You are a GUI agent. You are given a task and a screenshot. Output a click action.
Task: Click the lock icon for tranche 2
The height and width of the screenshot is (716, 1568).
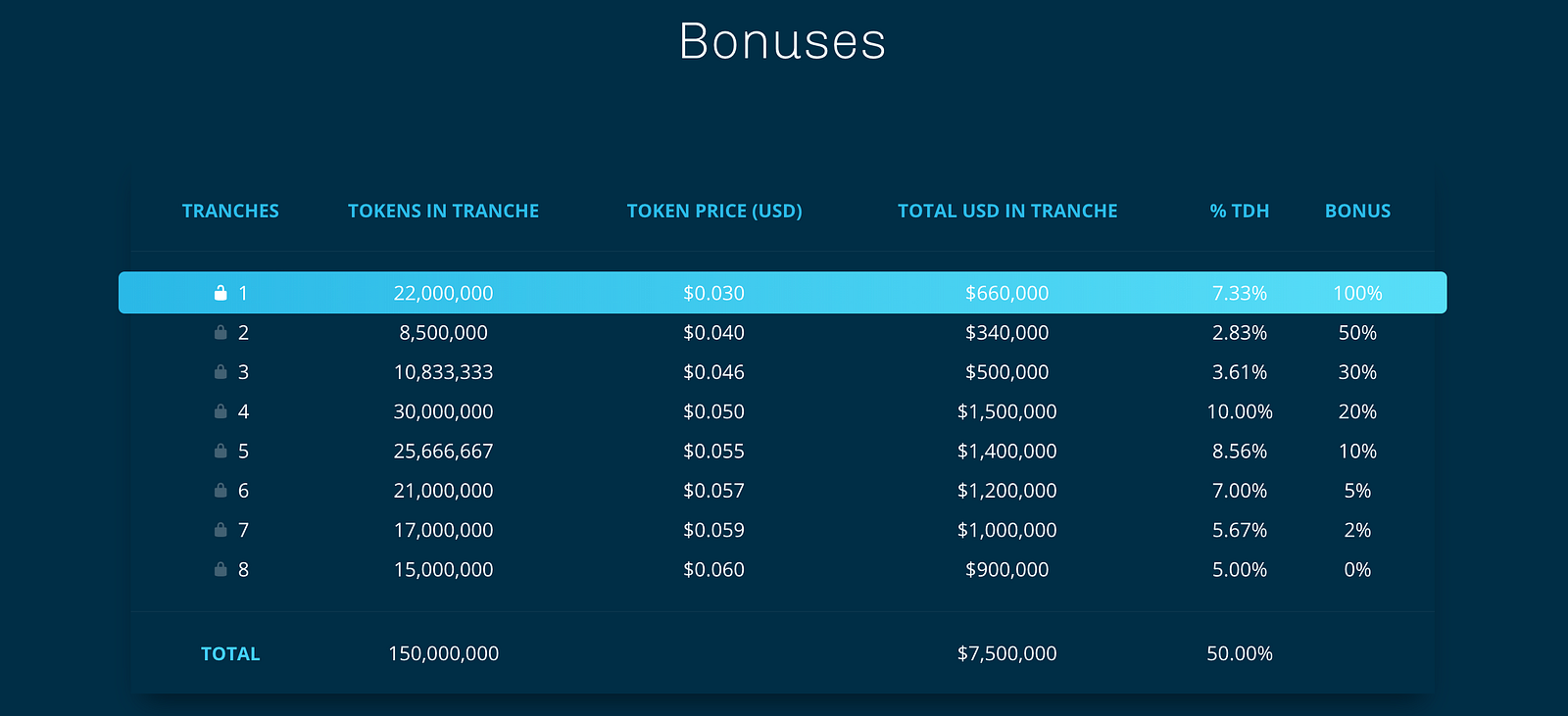click(x=220, y=332)
